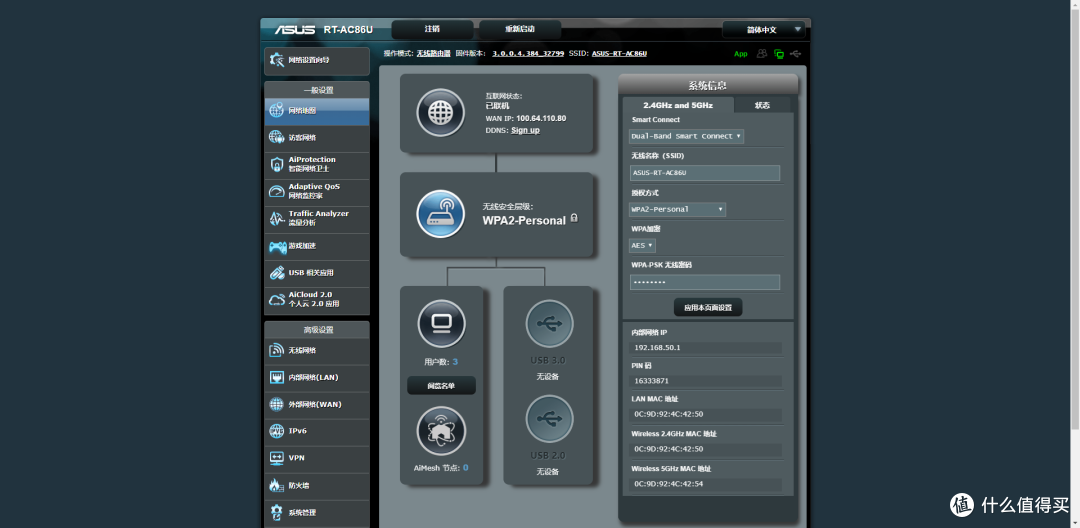Click LAN MAC 地址 value field
1080x528 pixels.
[706, 414]
